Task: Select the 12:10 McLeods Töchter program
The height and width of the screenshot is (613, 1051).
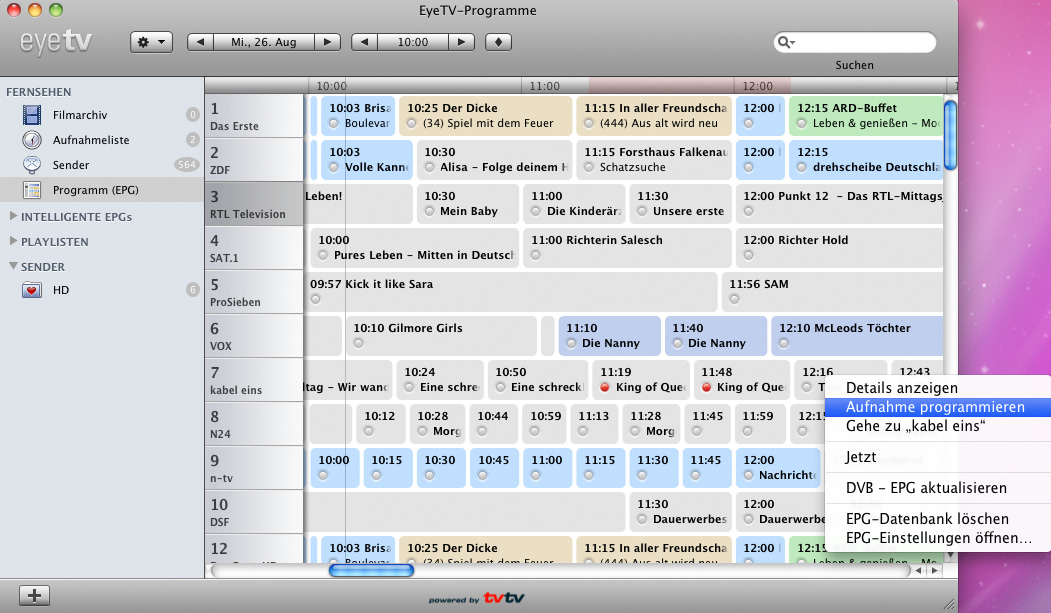Action: coord(857,336)
